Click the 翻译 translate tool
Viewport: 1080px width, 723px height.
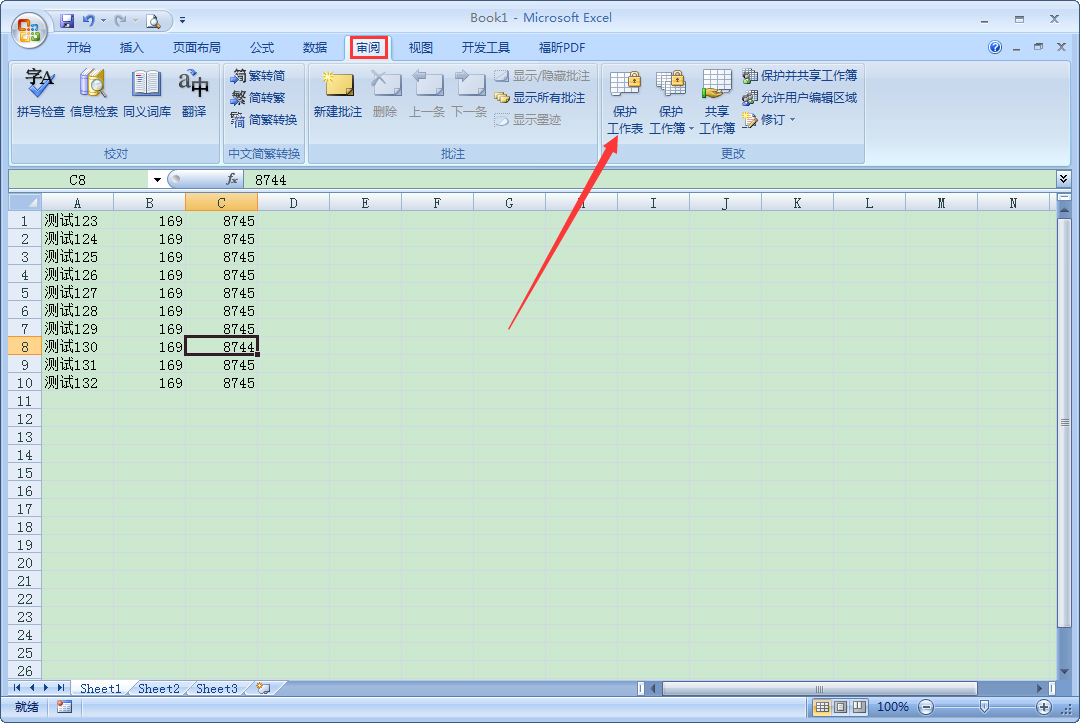click(x=195, y=95)
